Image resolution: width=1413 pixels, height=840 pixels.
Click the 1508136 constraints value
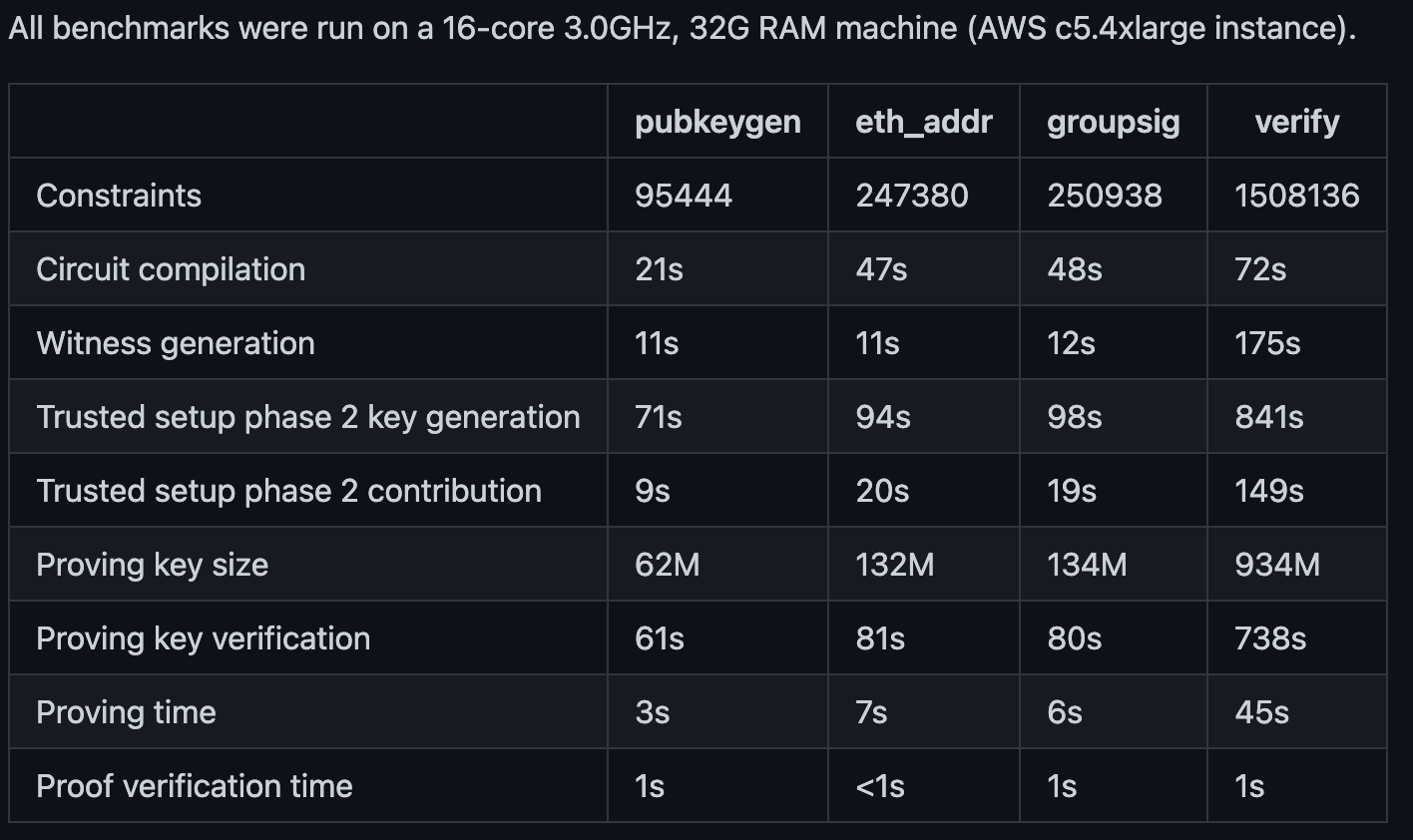click(x=1296, y=196)
